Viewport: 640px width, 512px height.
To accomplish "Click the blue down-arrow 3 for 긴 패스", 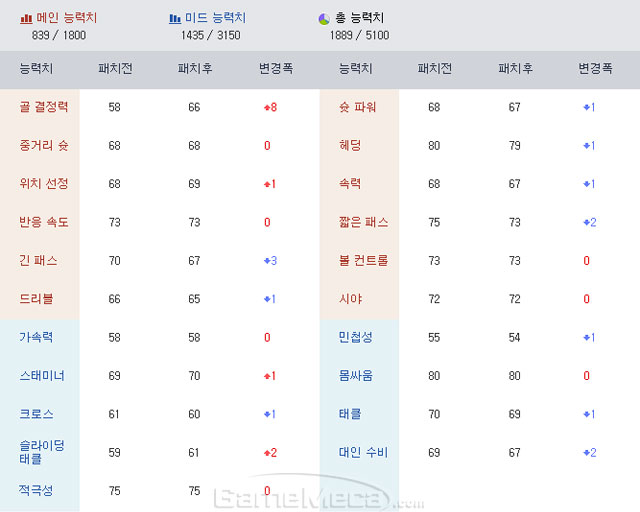I will [270, 260].
